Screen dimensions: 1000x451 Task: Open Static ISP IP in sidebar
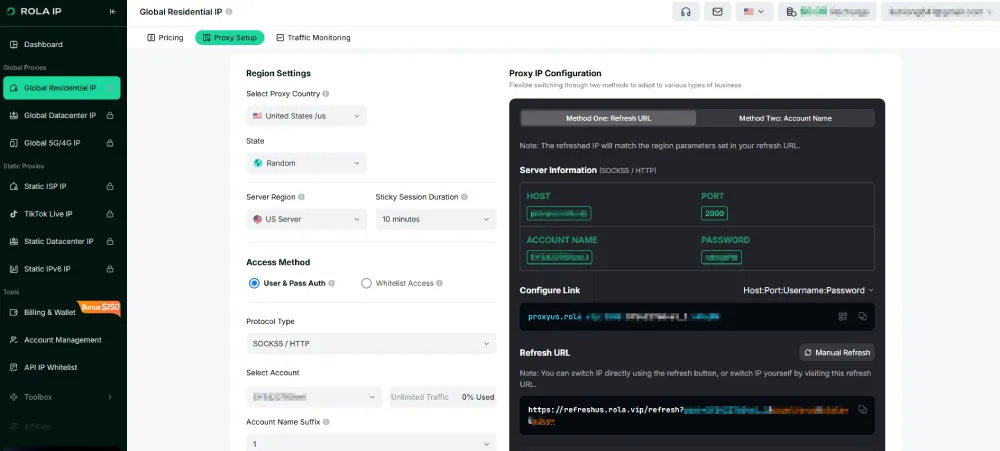click(x=61, y=186)
